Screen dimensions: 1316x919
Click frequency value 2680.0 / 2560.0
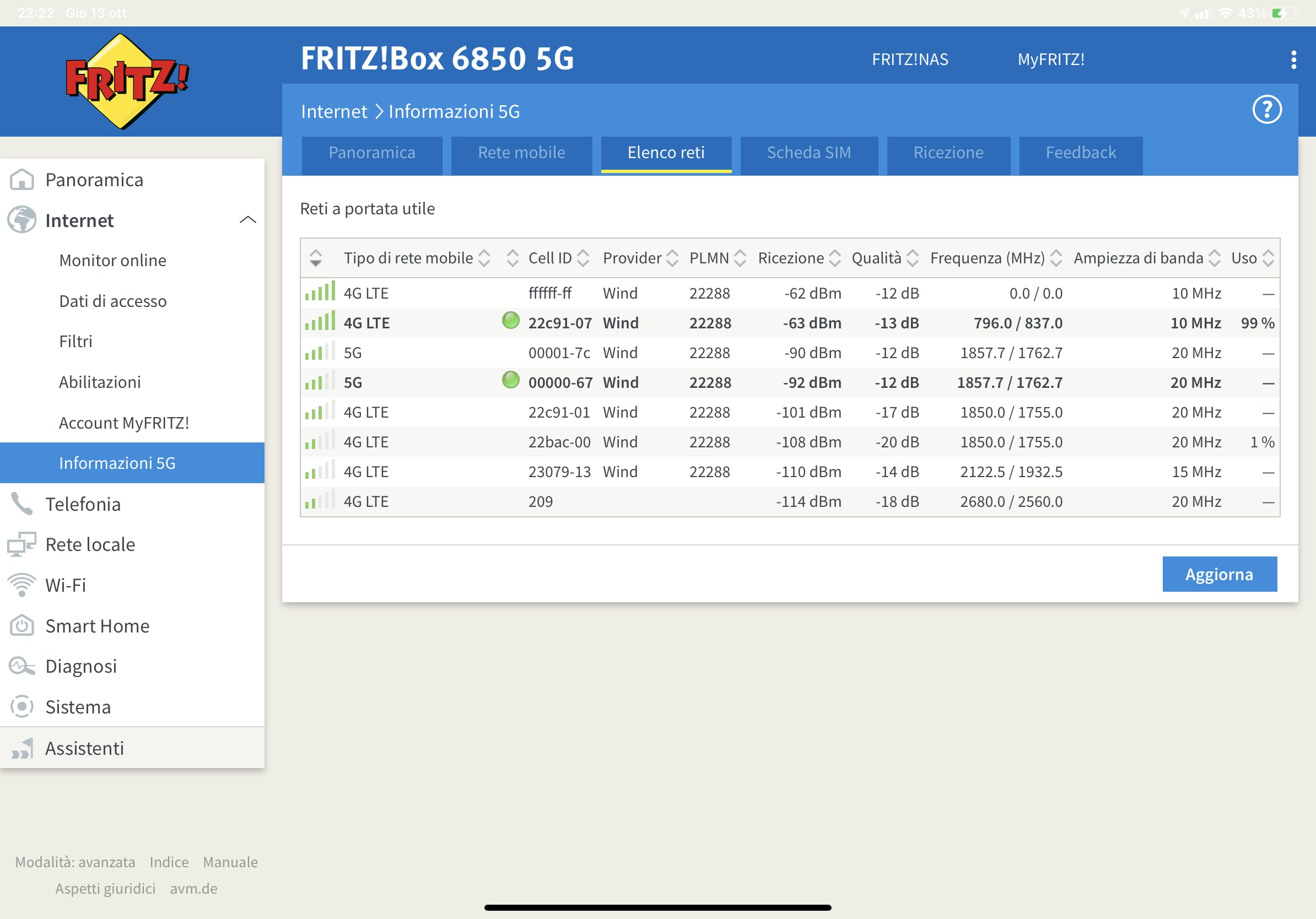1011,501
